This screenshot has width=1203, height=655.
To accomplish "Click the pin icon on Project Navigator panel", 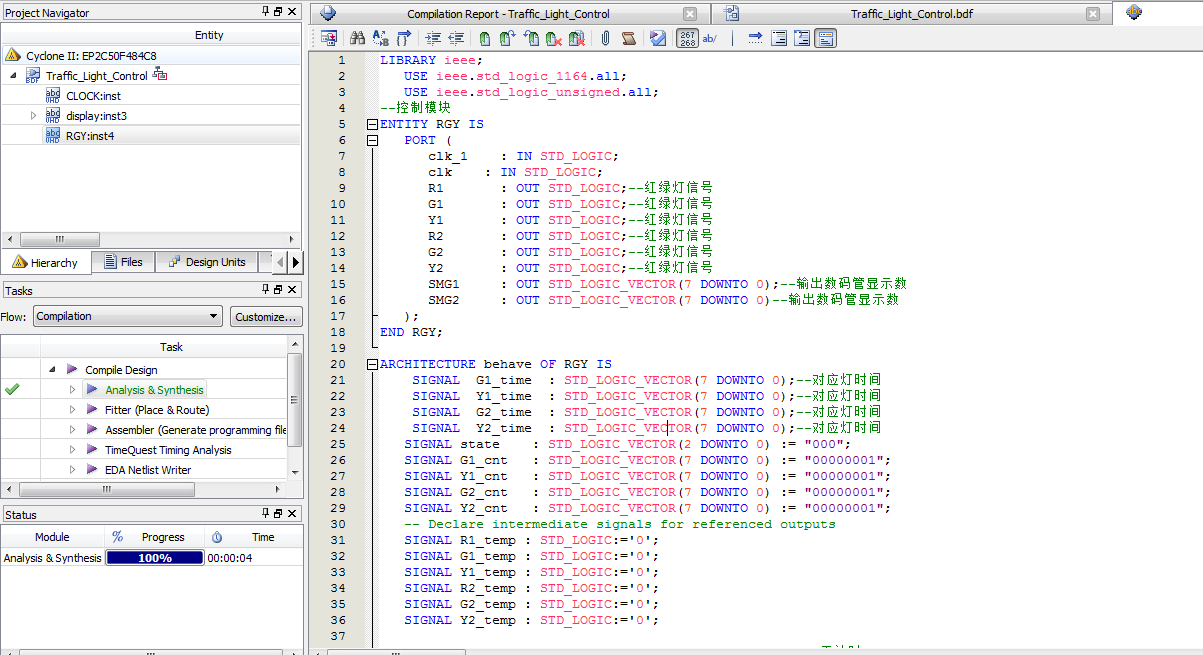I will tap(266, 12).
